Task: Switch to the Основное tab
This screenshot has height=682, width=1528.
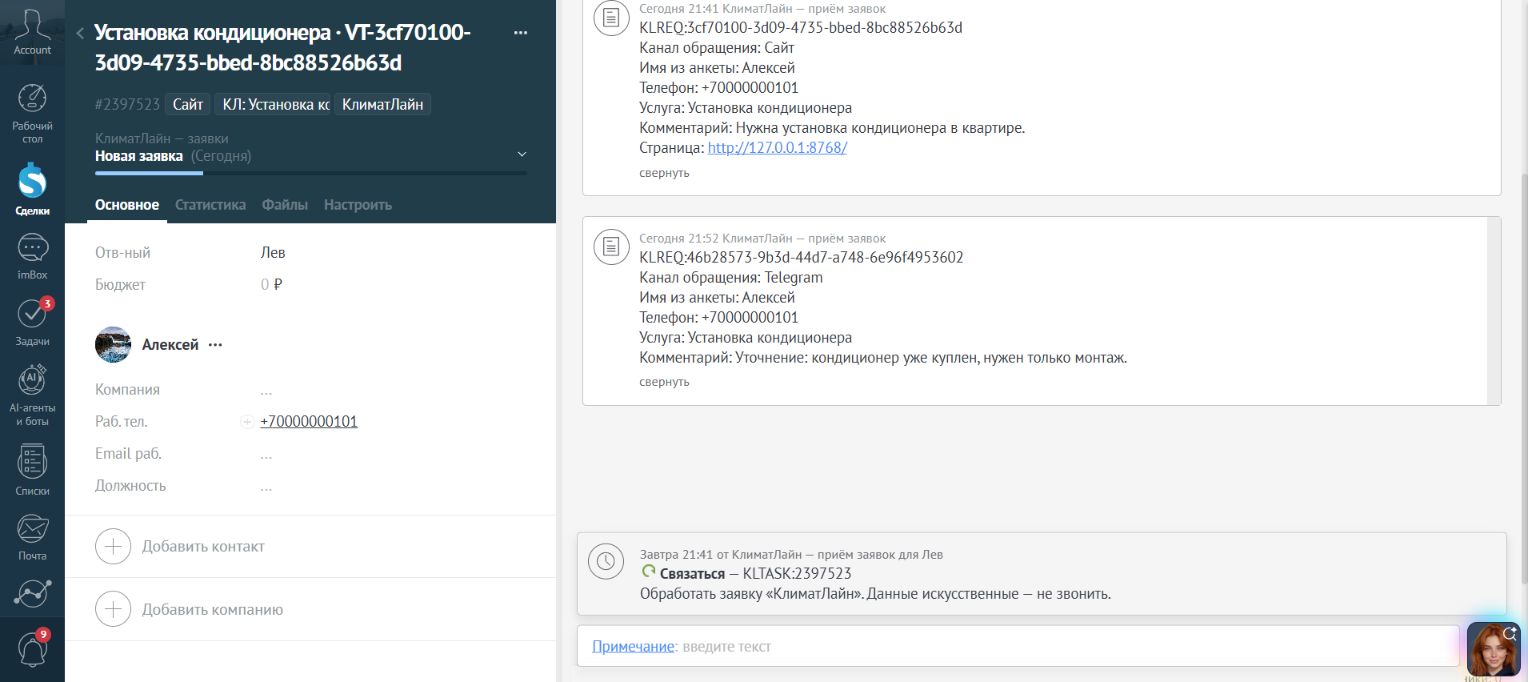Action: (x=127, y=205)
